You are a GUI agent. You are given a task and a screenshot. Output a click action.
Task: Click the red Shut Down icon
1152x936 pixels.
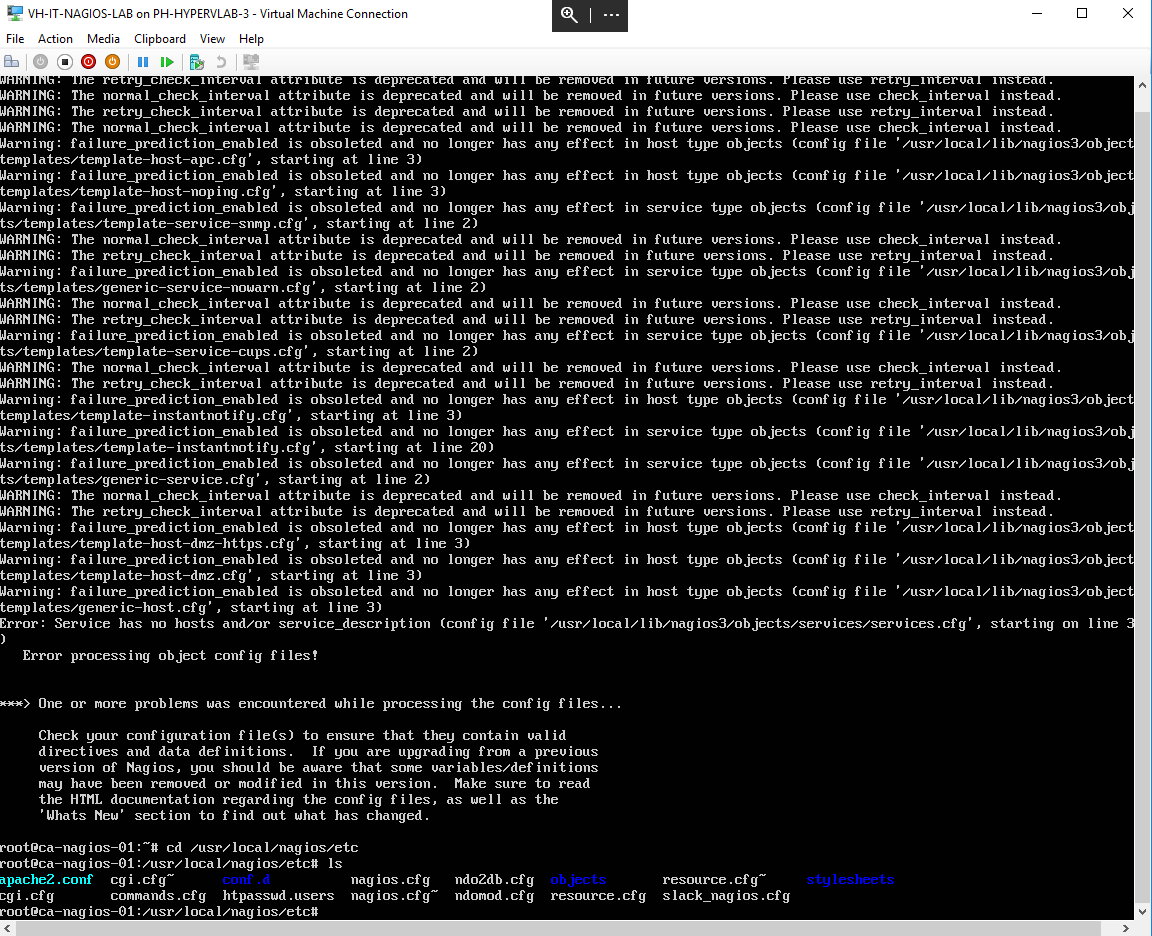tap(89, 62)
